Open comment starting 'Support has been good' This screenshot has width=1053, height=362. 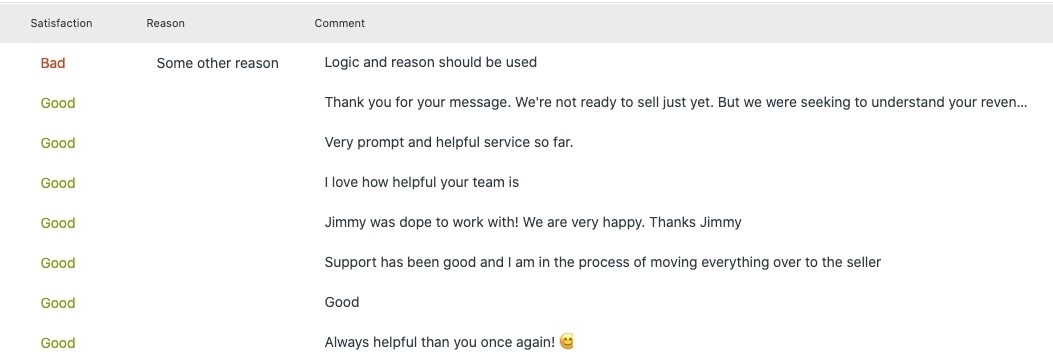(602, 262)
